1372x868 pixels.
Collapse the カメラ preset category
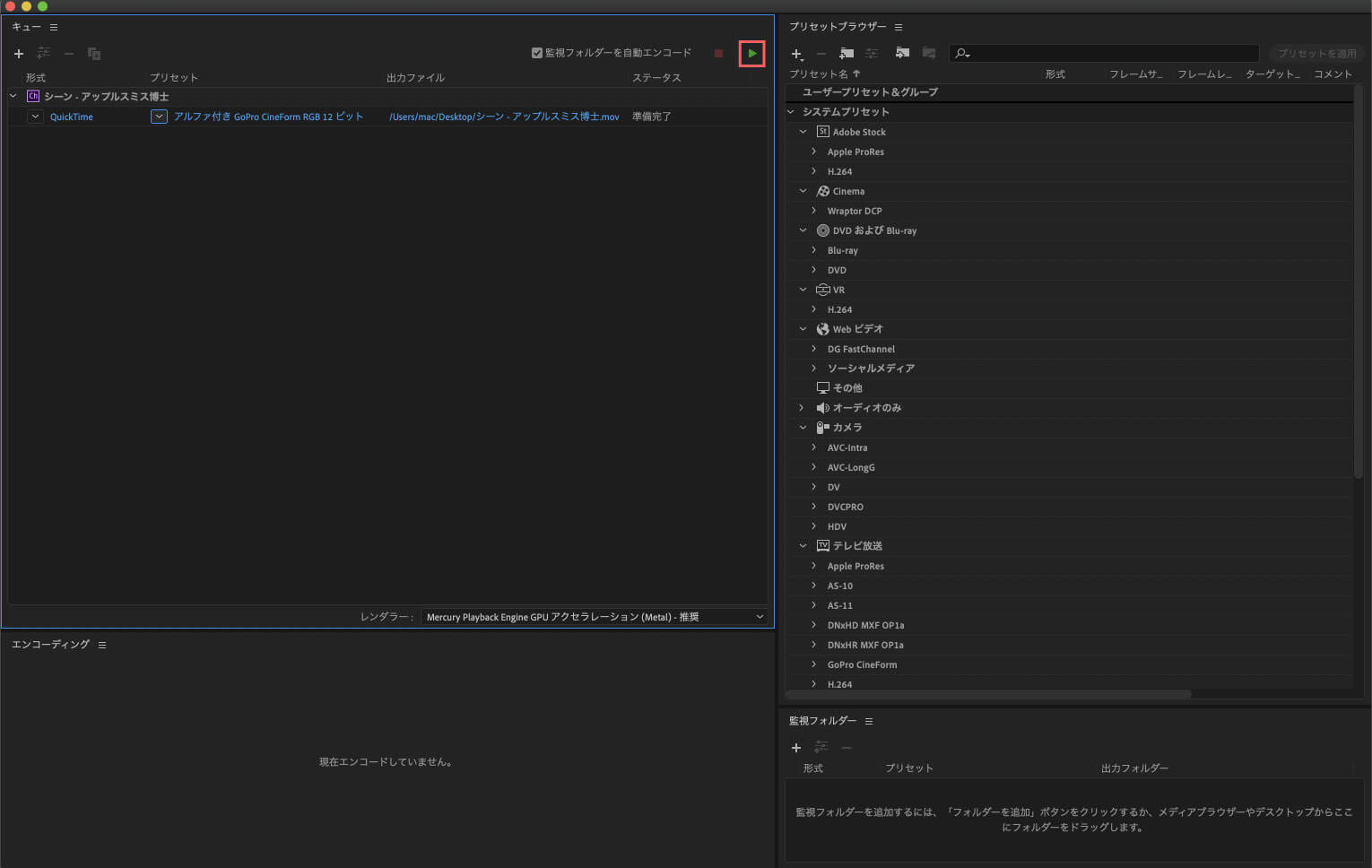pyautogui.click(x=803, y=428)
